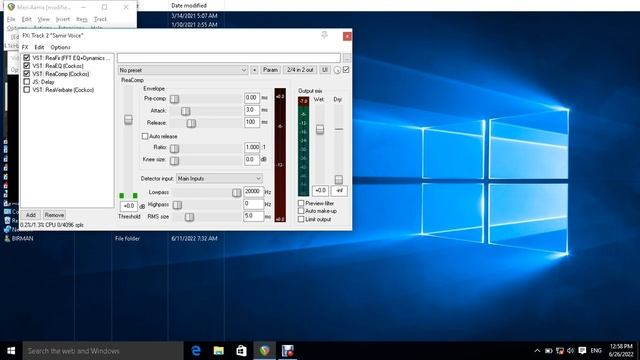Enable the JS Delay effect checkbox
Image resolution: width=640 pixels, height=360 pixels.
coord(27,82)
